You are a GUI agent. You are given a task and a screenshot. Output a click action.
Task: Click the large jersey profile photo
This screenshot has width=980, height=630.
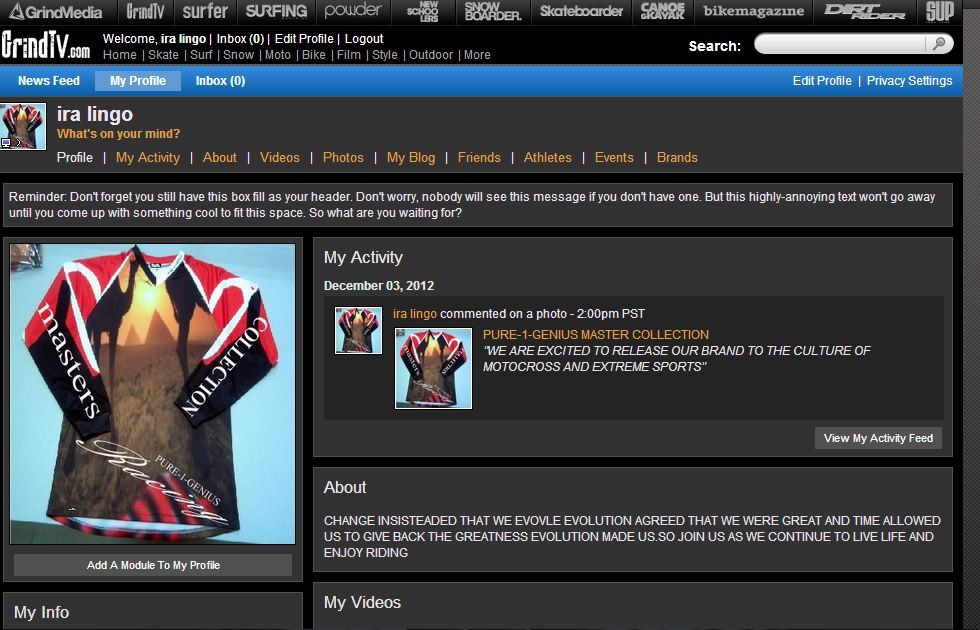153,393
